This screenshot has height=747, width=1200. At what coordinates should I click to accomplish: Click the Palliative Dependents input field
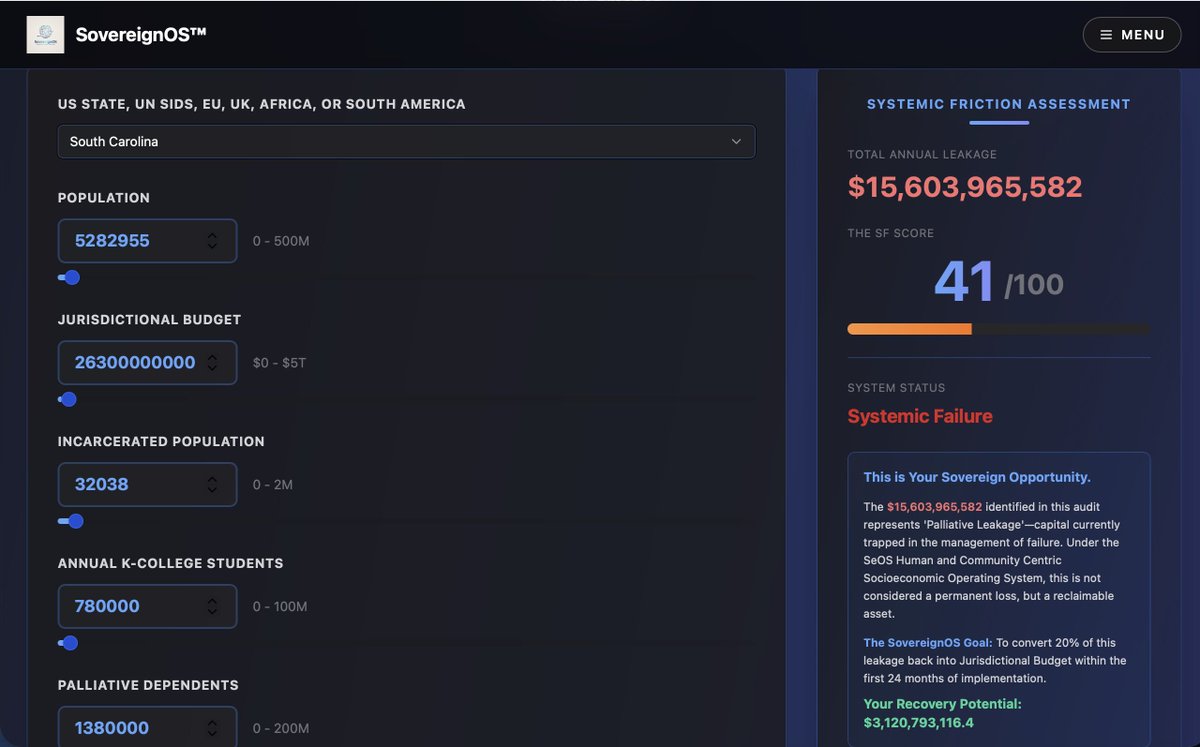pos(147,727)
